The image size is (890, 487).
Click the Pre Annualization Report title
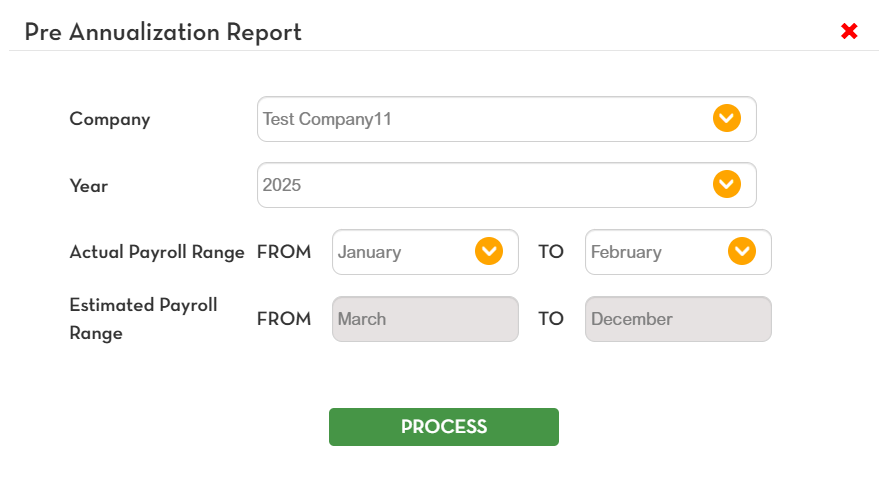pyautogui.click(x=163, y=32)
